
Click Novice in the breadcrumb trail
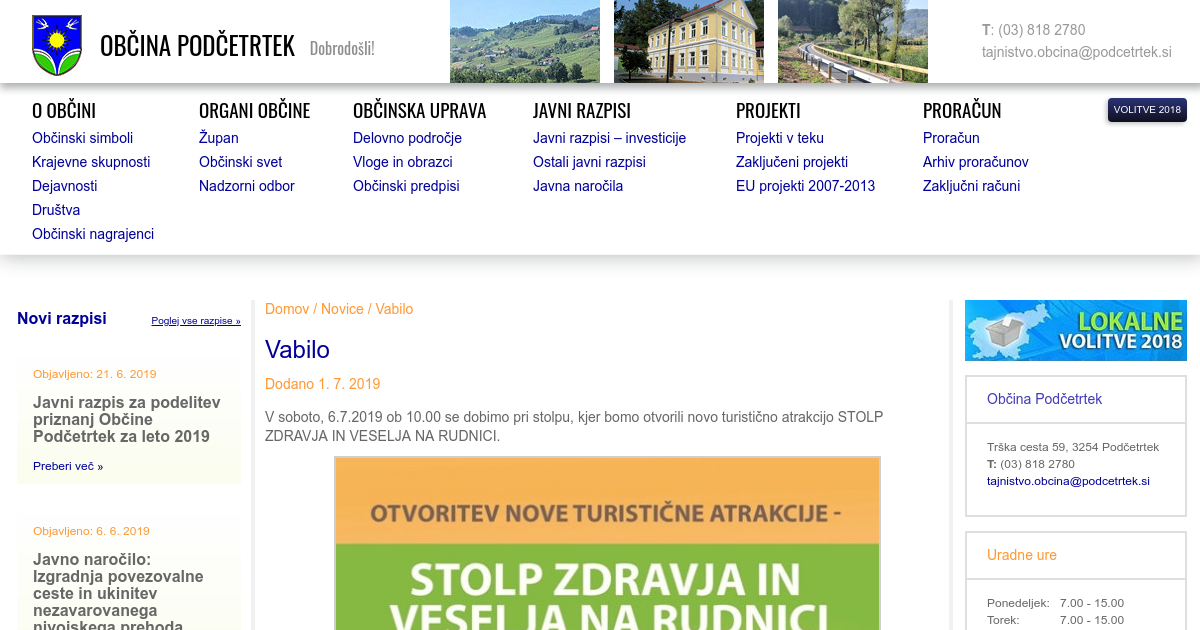pyautogui.click(x=342, y=309)
